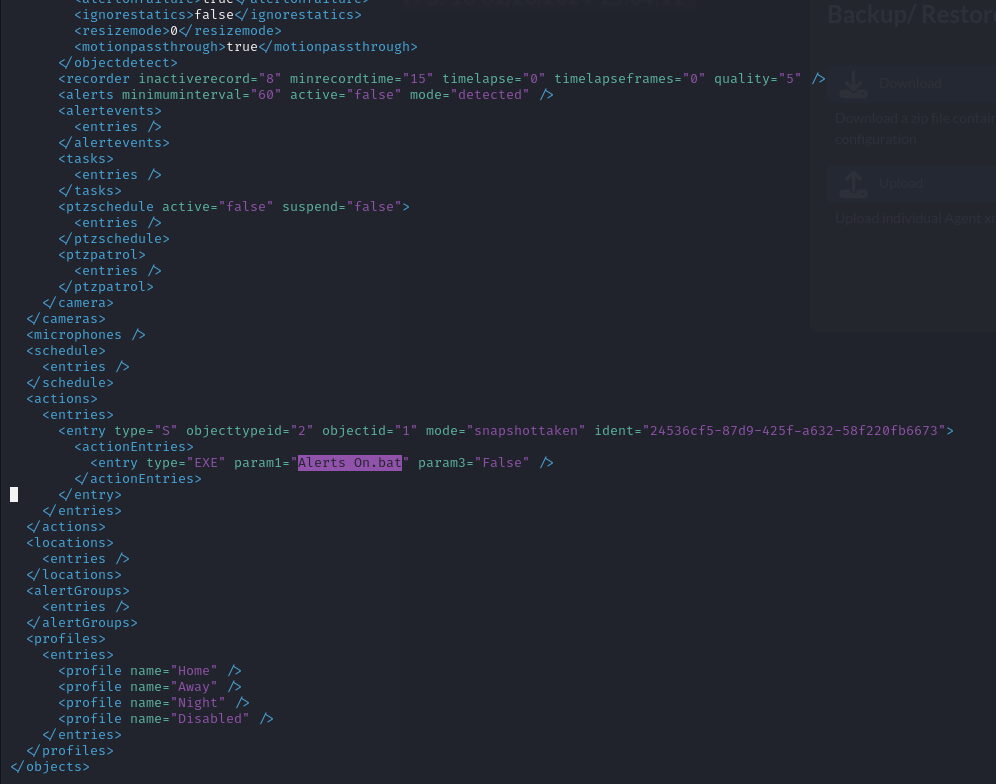This screenshot has height=784, width=996.
Task: Click the <ptzschedule tag name
Action: pos(106,206)
